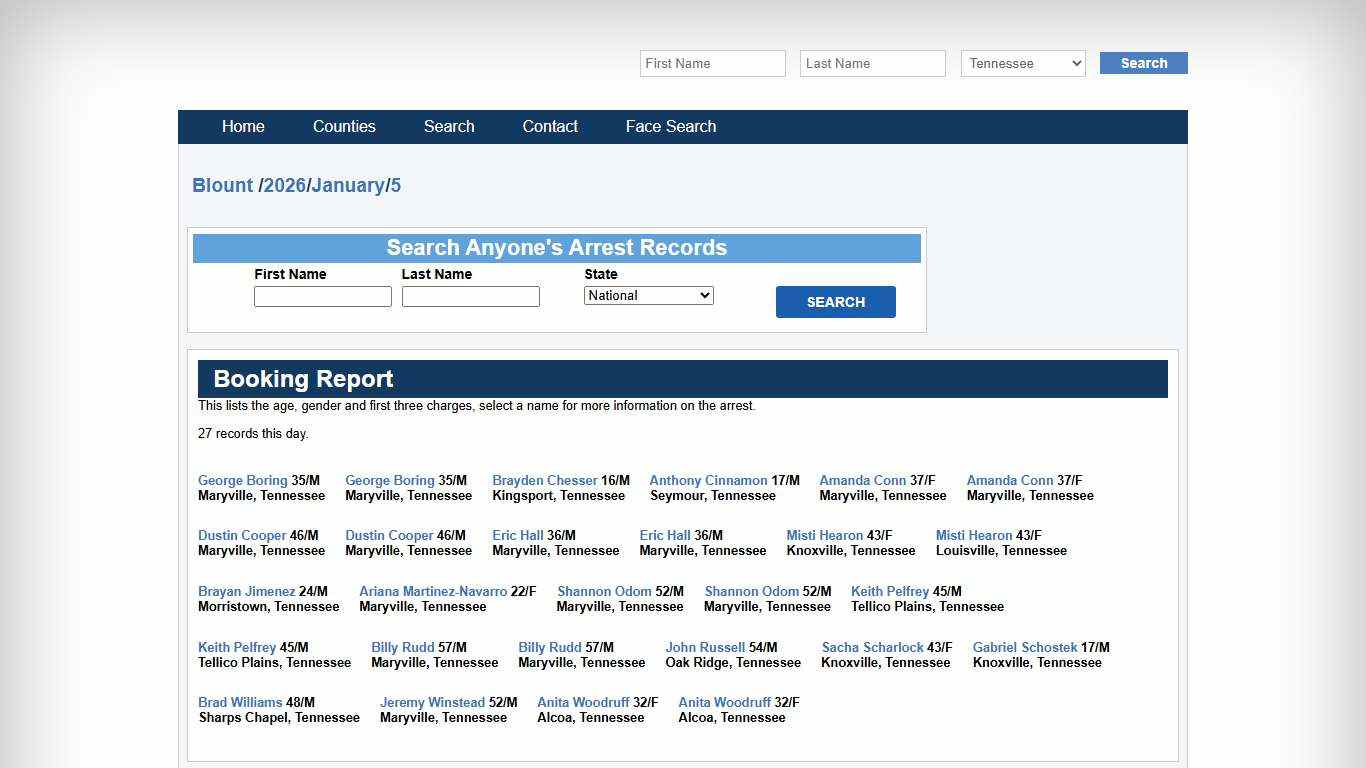Open the Counties page

(x=344, y=127)
